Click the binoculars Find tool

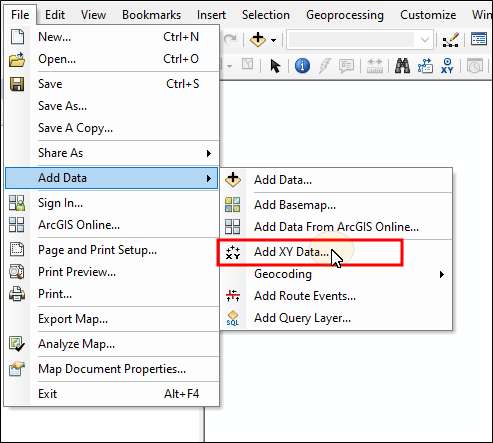pos(402,66)
